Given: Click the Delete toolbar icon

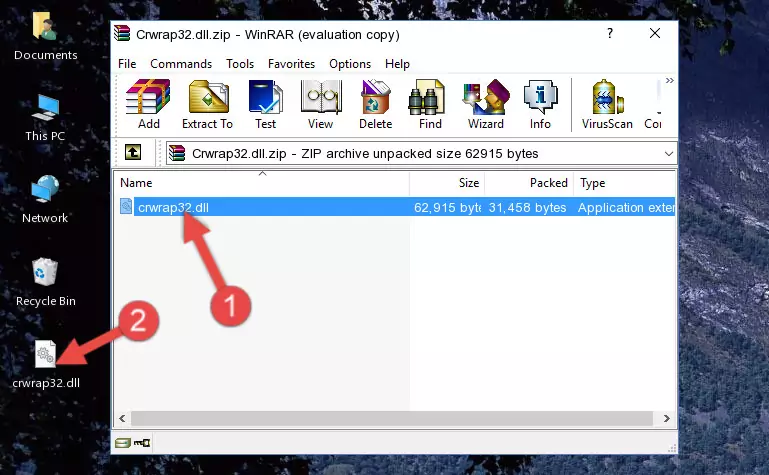Looking at the screenshot, I should pos(376,104).
